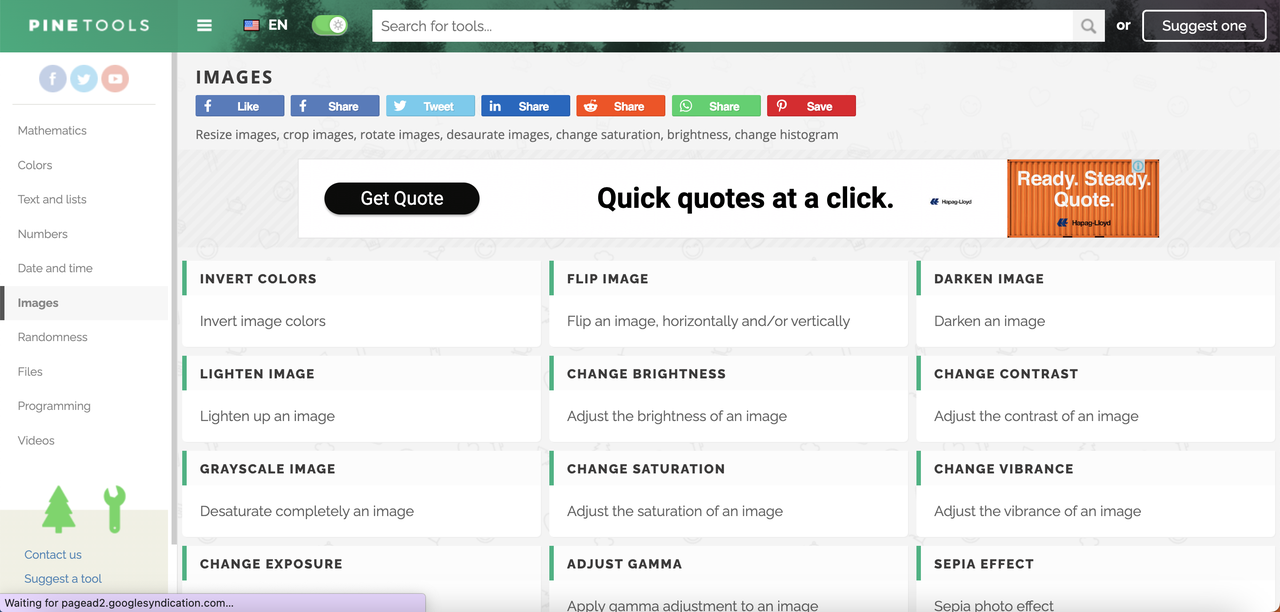
Task: Open the Darken Image tool card
Action: [x=1096, y=304]
